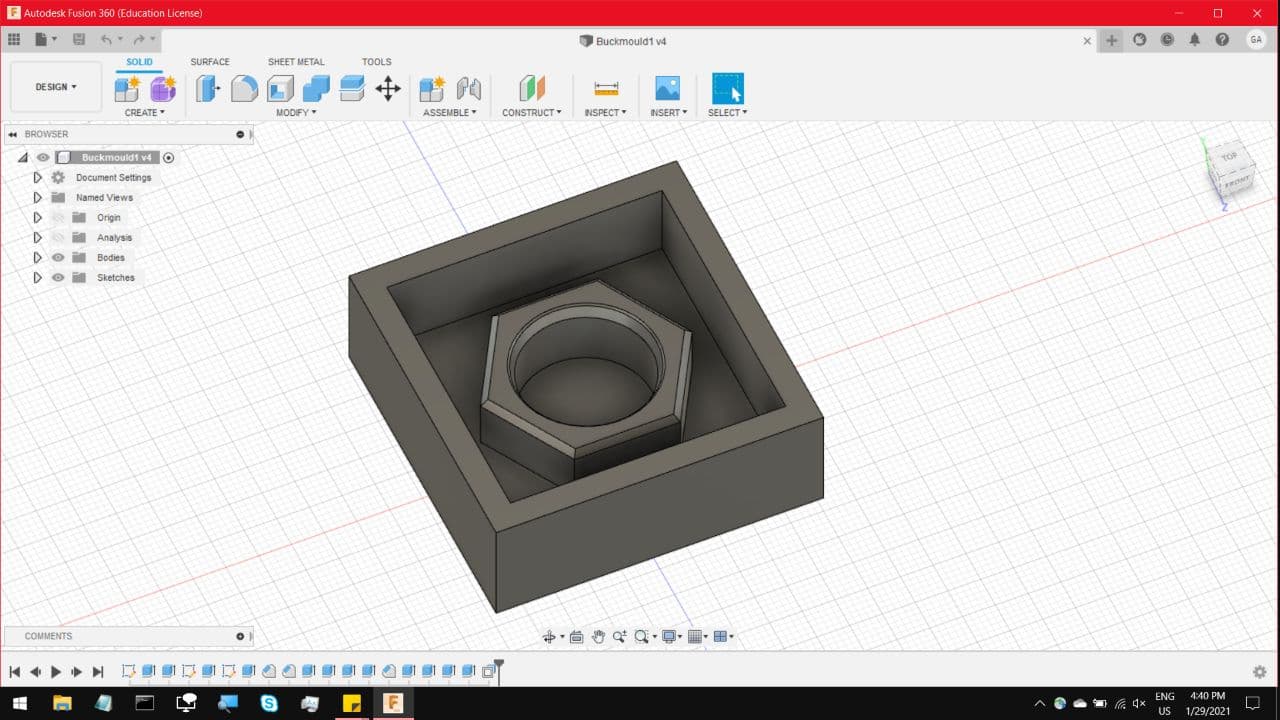
Task: Open the notifications bell
Action: (1194, 40)
